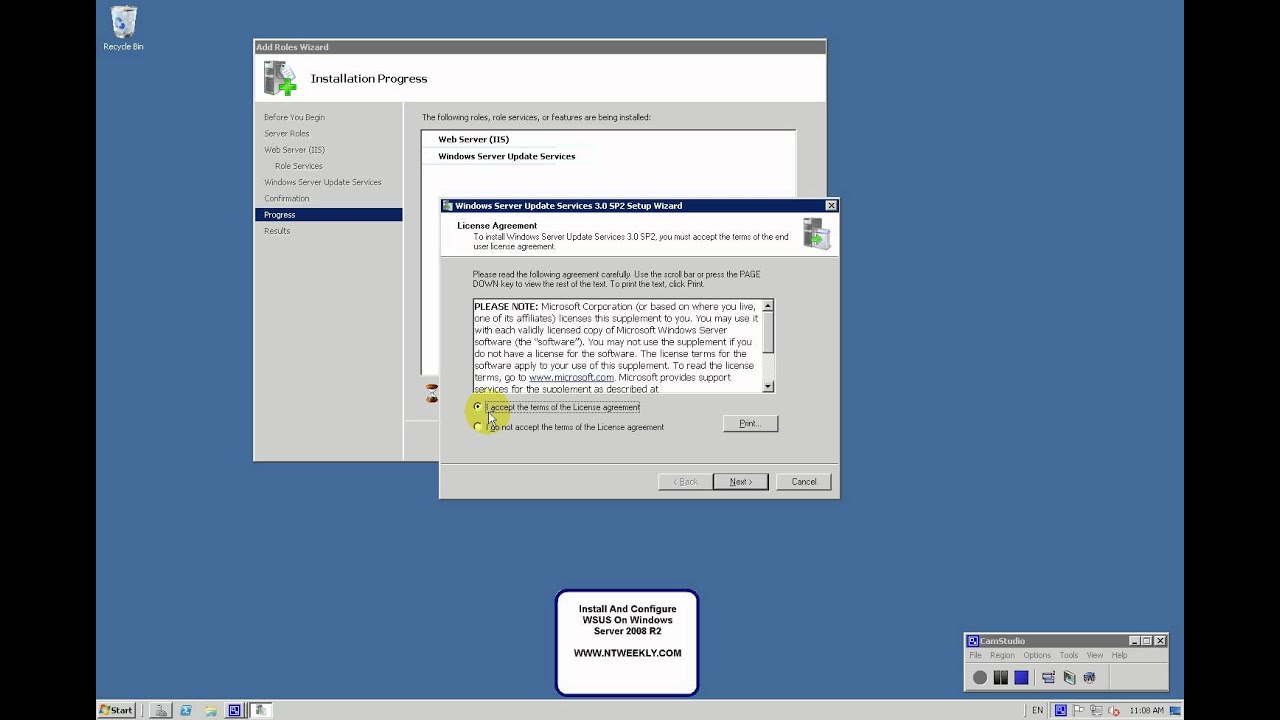Click CamStudio taskbar button

[235, 710]
